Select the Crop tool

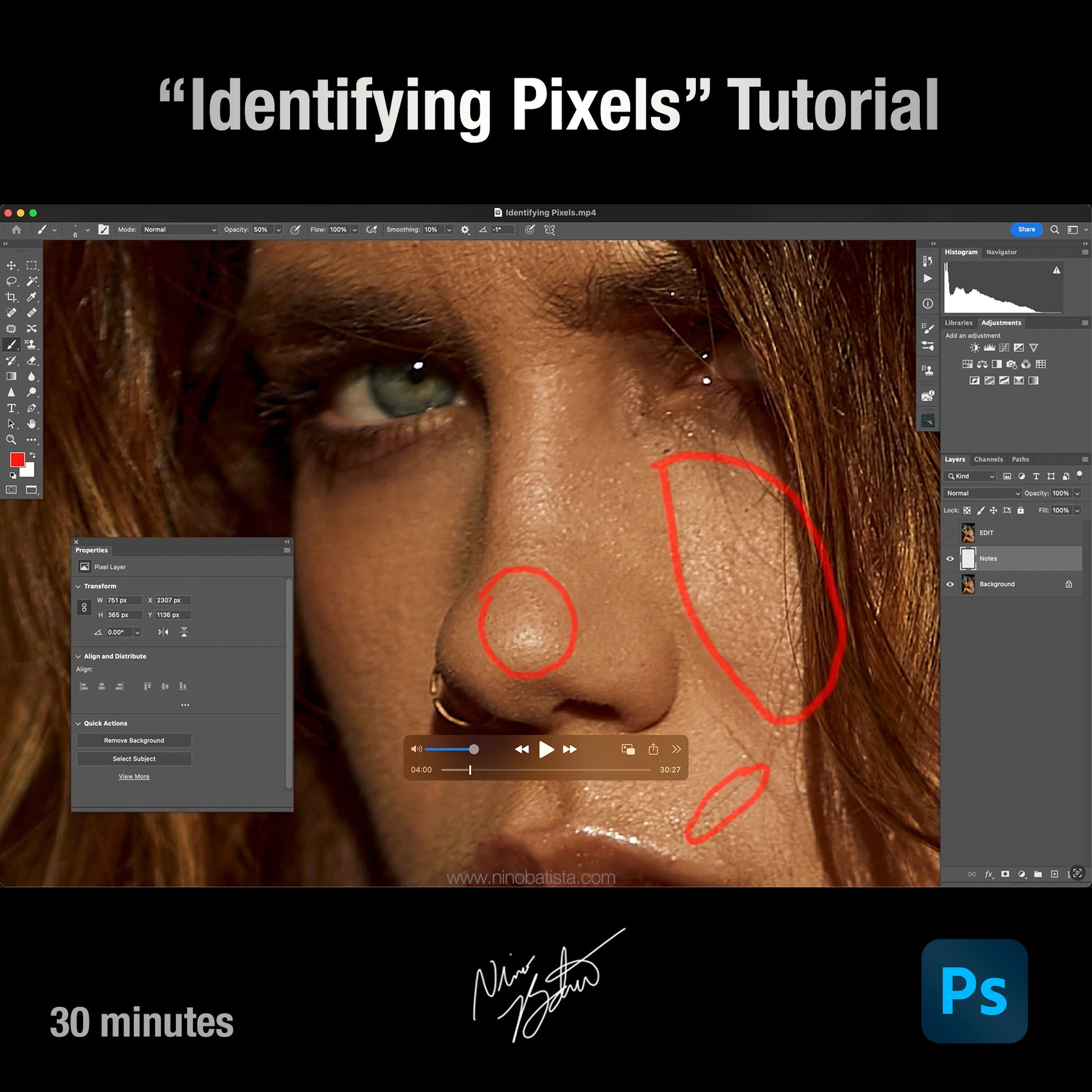(11, 297)
